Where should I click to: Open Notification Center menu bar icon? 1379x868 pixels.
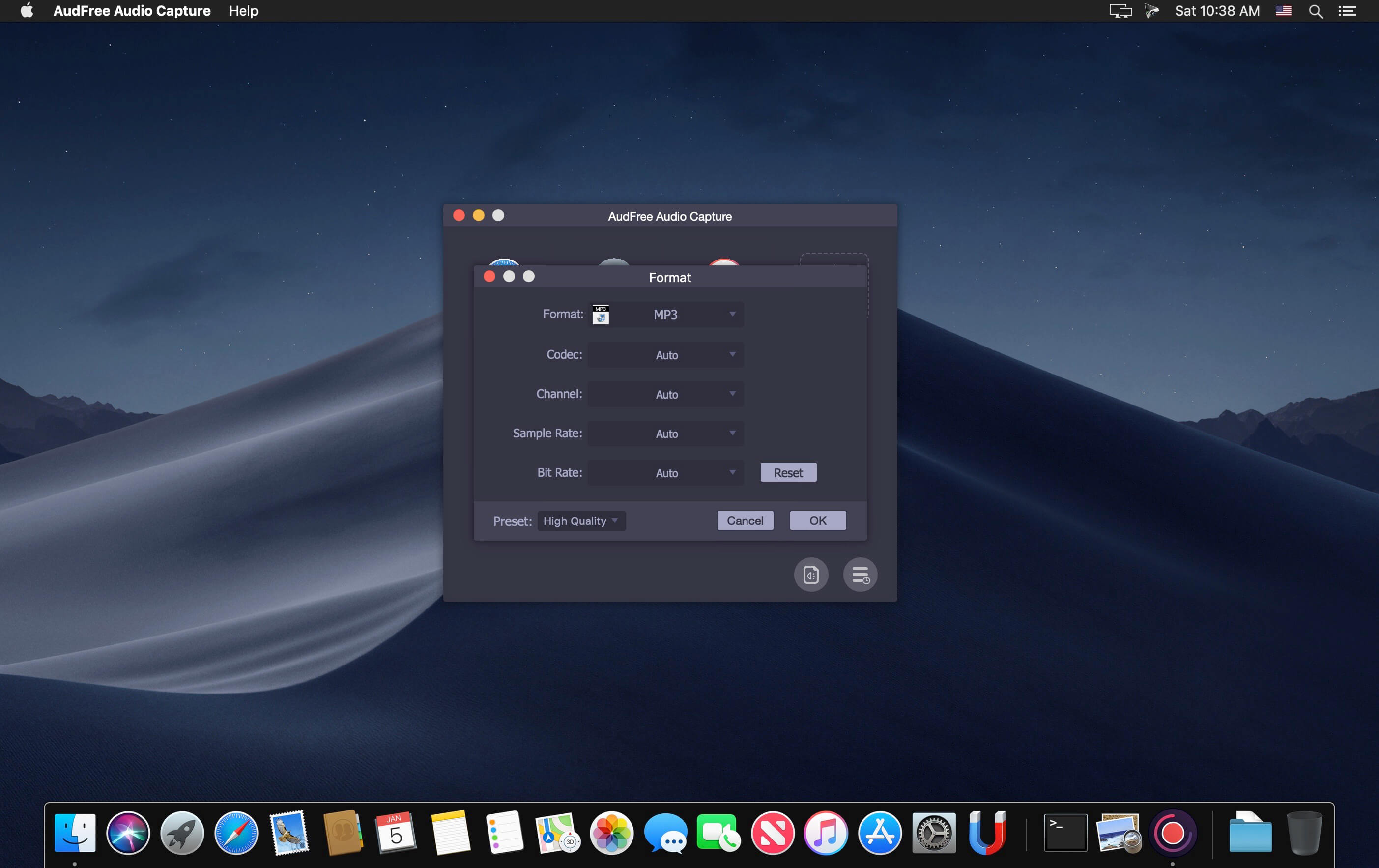click(1347, 11)
